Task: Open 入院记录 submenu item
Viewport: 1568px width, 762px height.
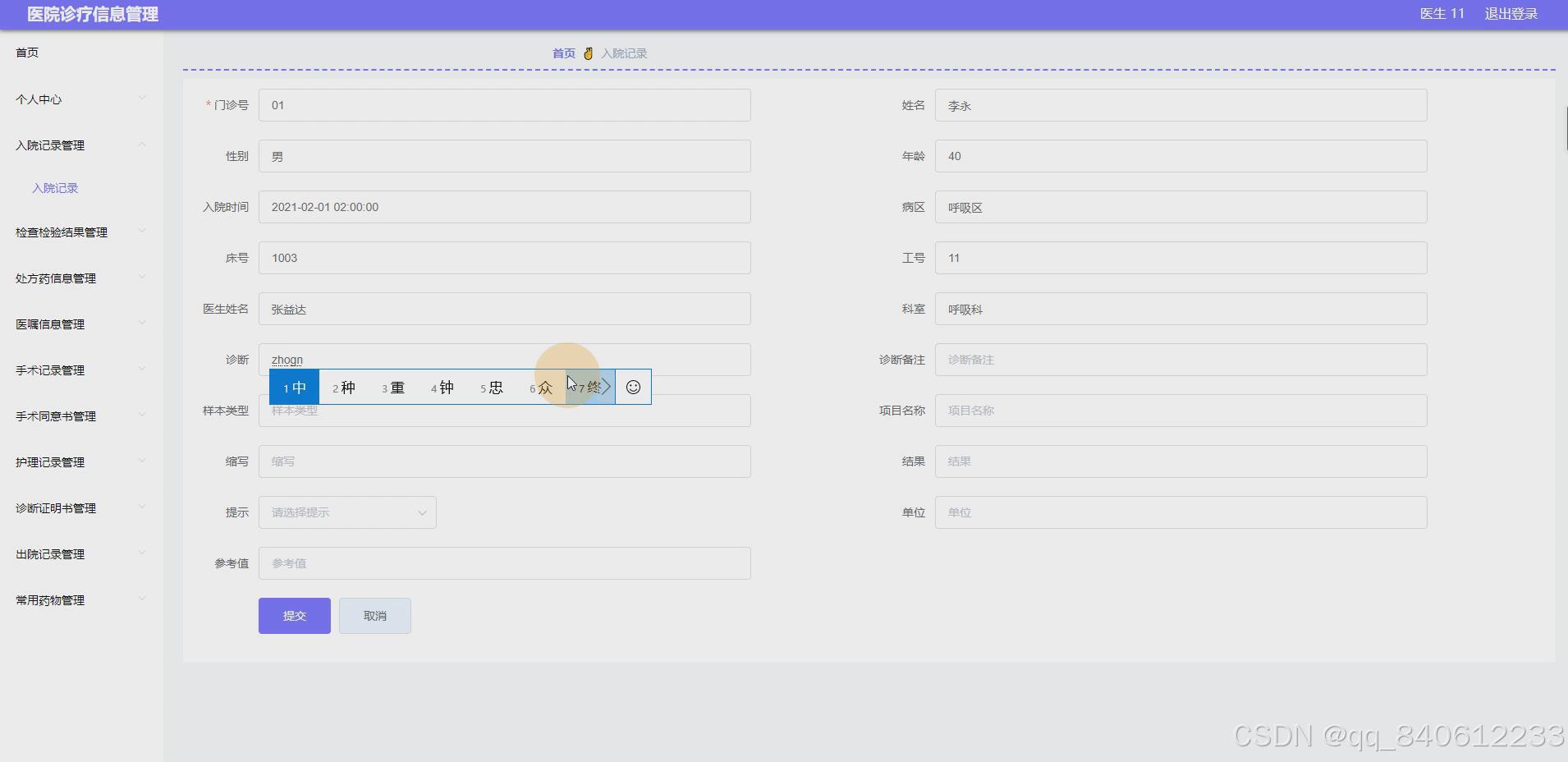Action: 55,188
